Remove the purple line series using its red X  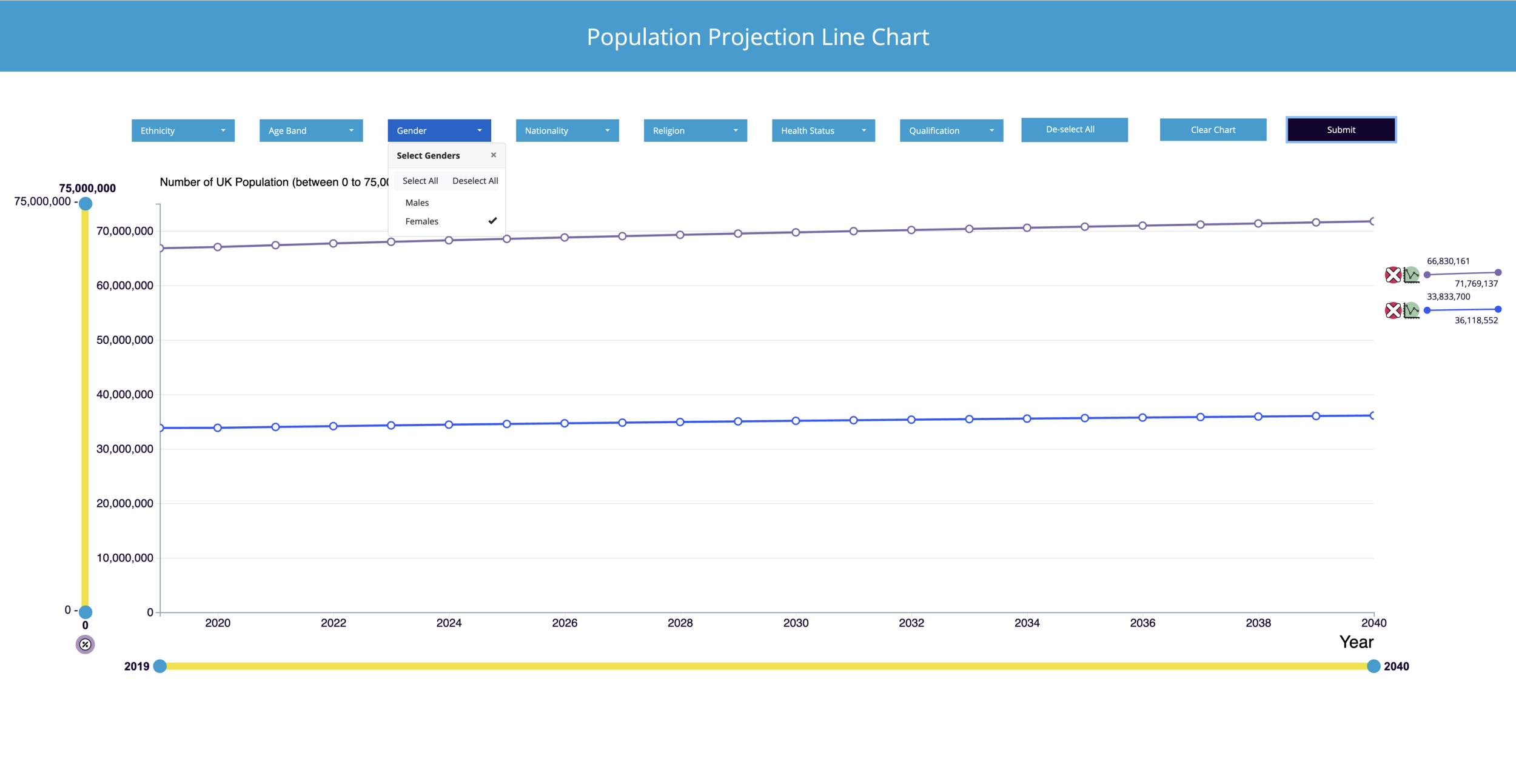tap(1393, 275)
